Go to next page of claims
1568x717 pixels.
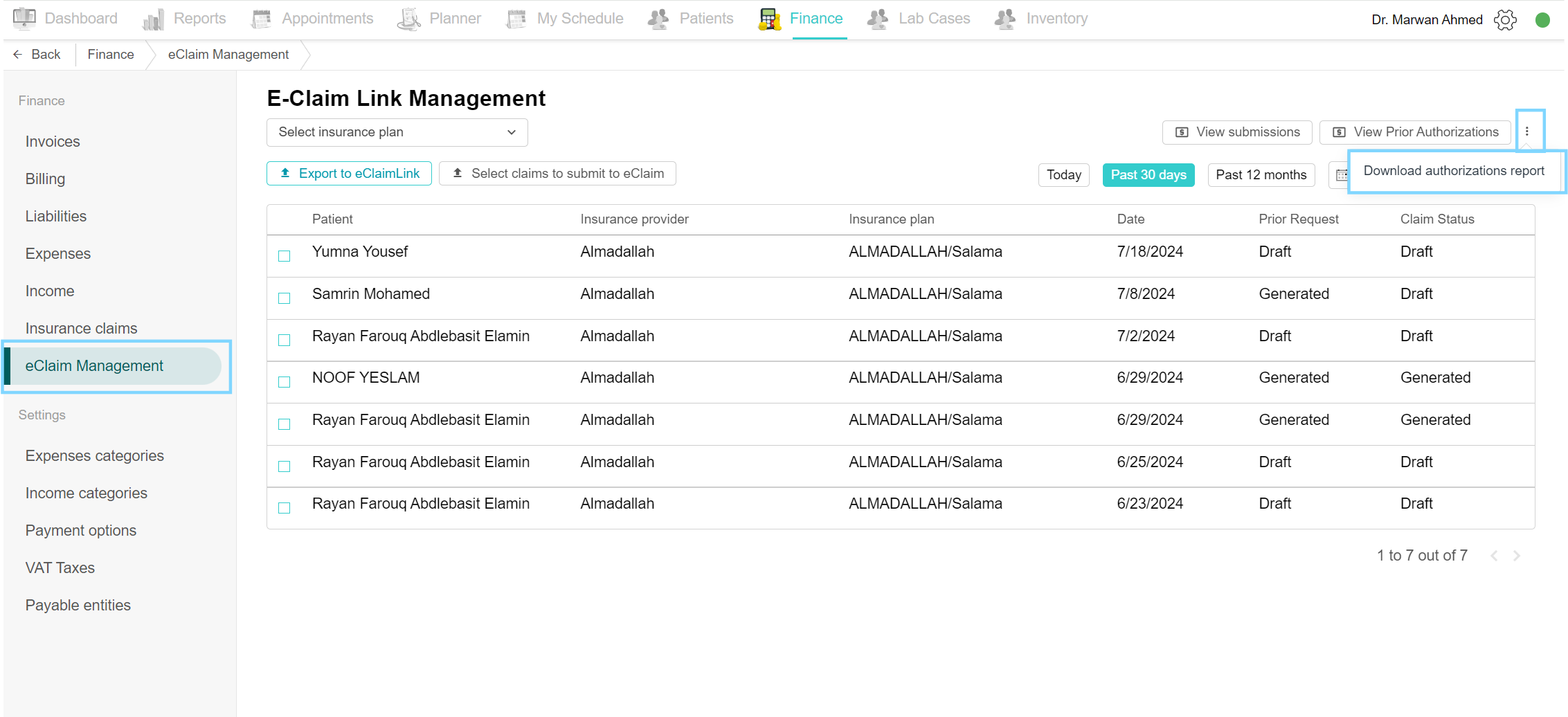pos(1517,556)
